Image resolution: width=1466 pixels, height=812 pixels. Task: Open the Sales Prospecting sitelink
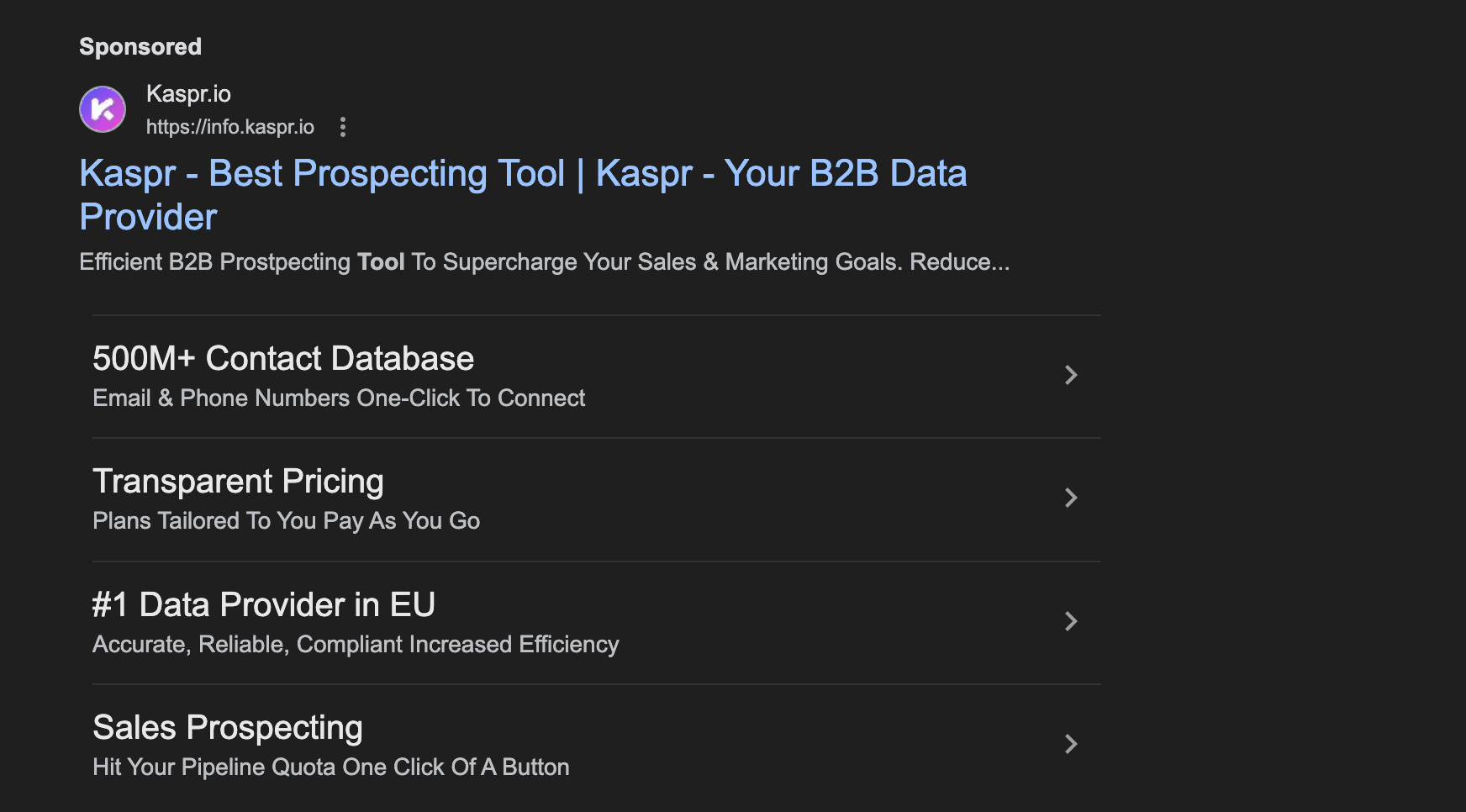pyautogui.click(x=227, y=727)
